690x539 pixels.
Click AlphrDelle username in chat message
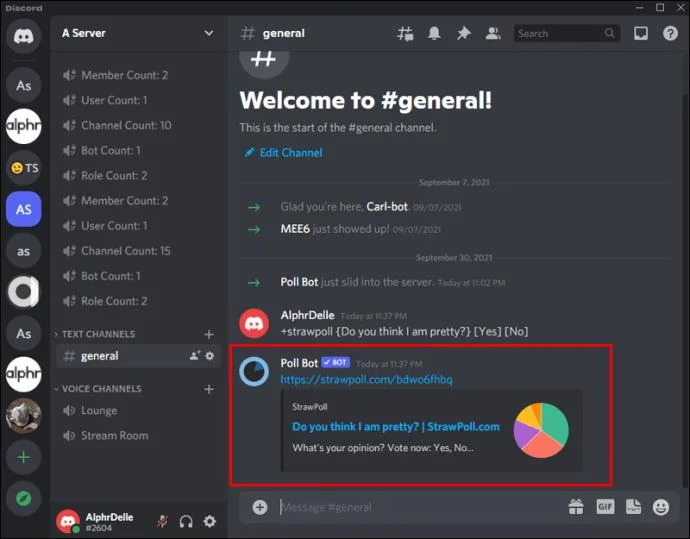[307, 315]
